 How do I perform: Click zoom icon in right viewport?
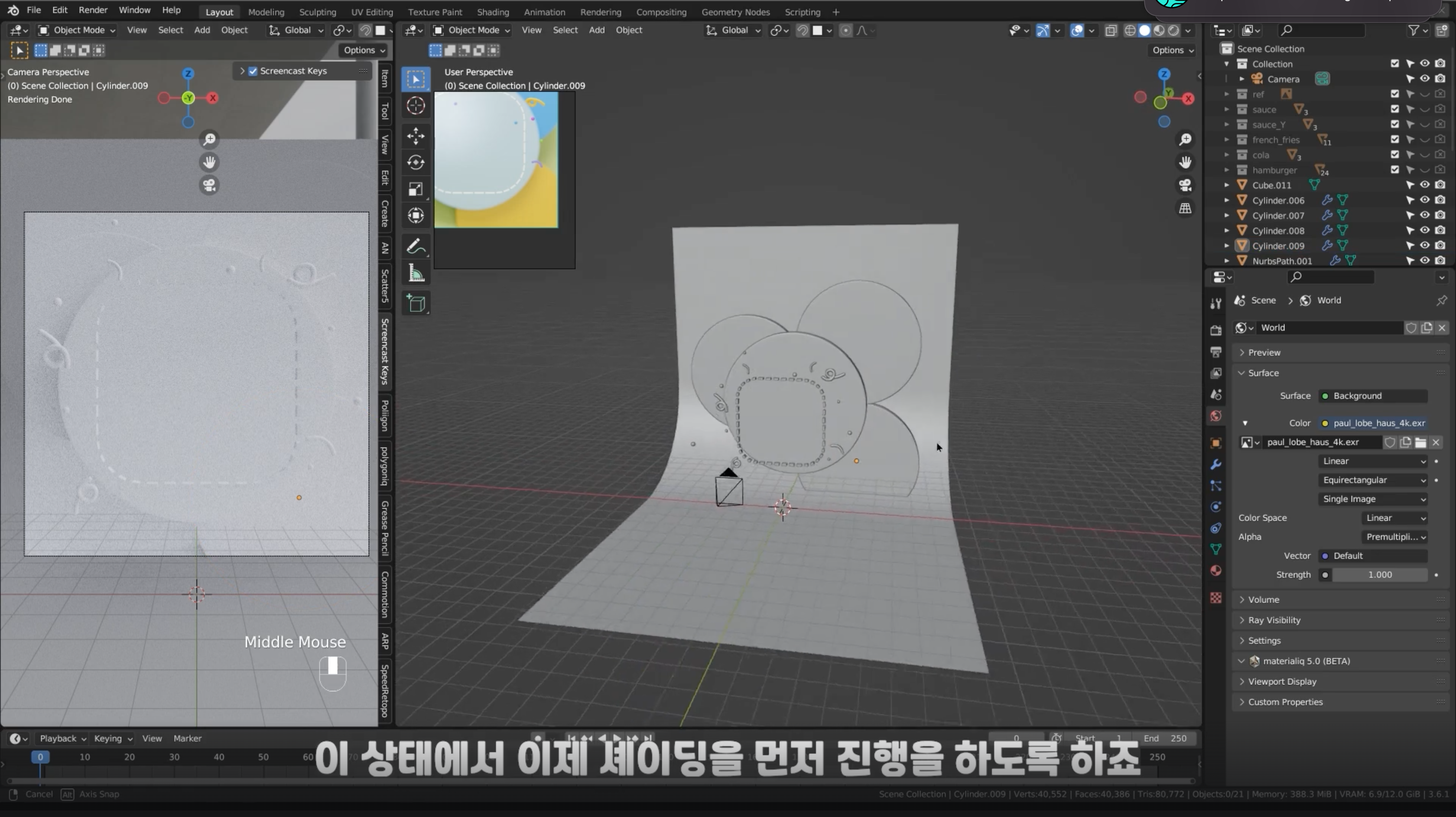[1185, 139]
